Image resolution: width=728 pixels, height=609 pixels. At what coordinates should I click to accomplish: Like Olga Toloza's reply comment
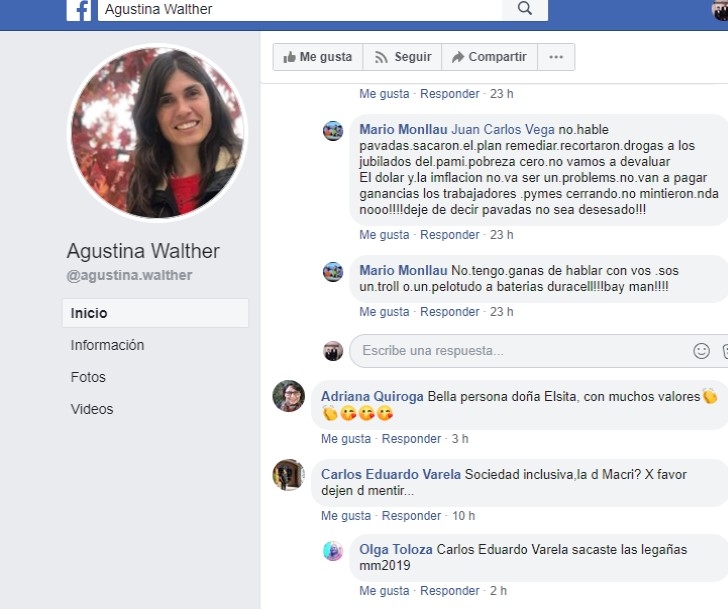click(x=384, y=590)
